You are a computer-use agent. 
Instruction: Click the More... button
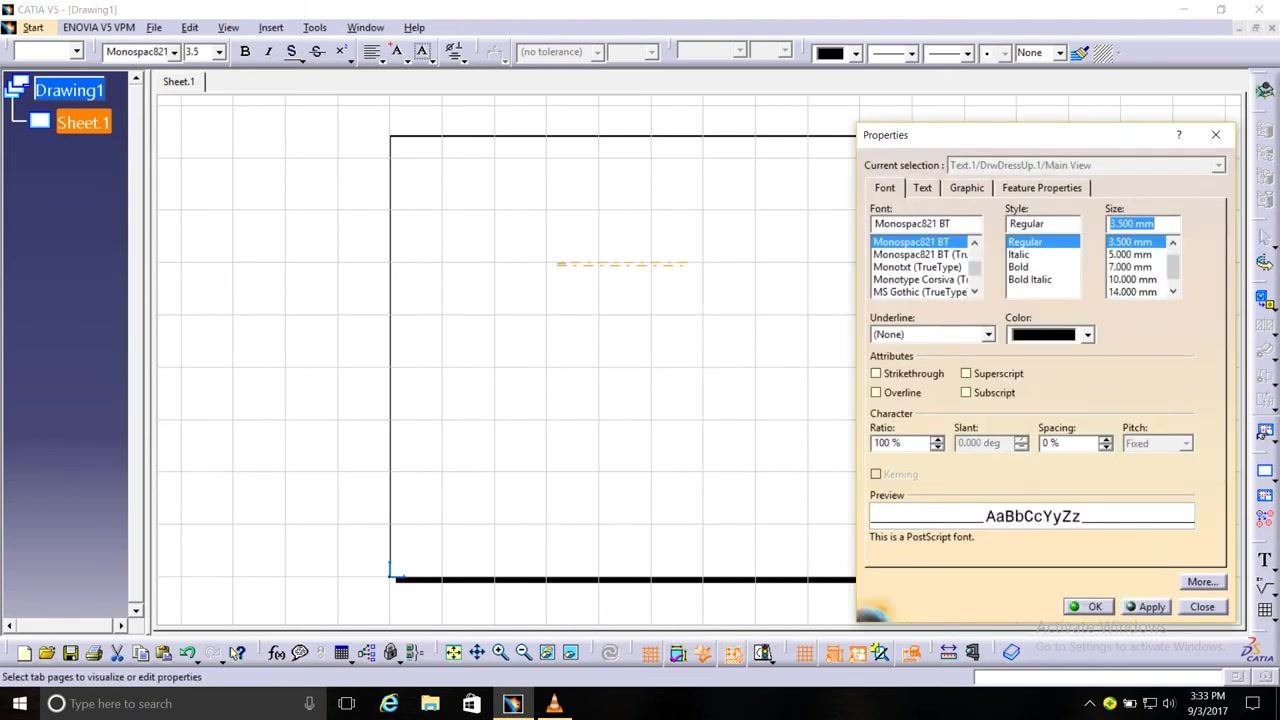(x=1203, y=582)
